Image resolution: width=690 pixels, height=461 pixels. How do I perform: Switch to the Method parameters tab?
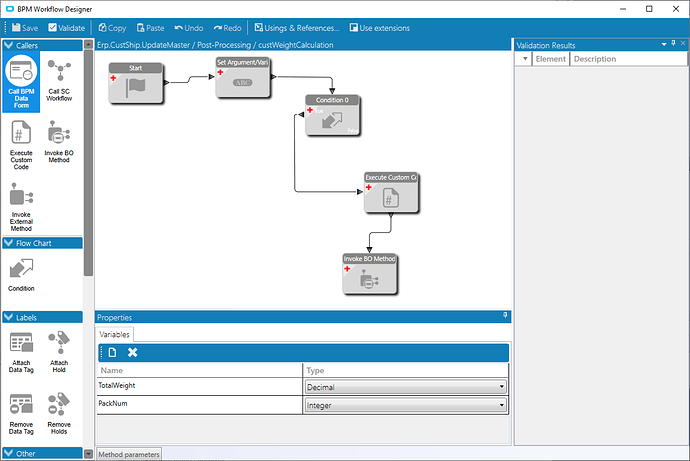click(x=128, y=455)
